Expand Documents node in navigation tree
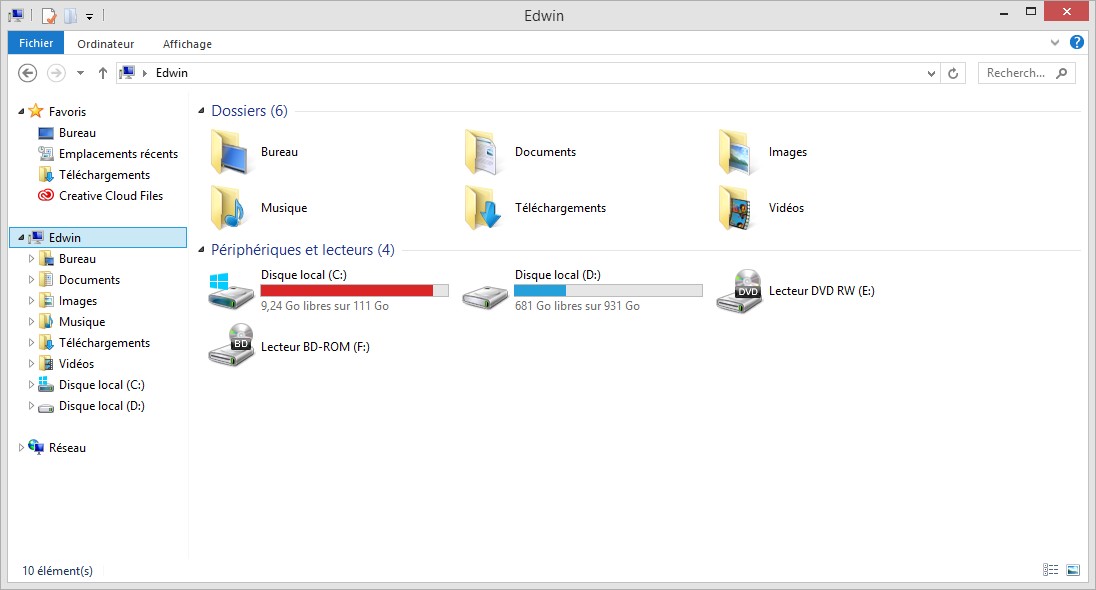 point(31,280)
